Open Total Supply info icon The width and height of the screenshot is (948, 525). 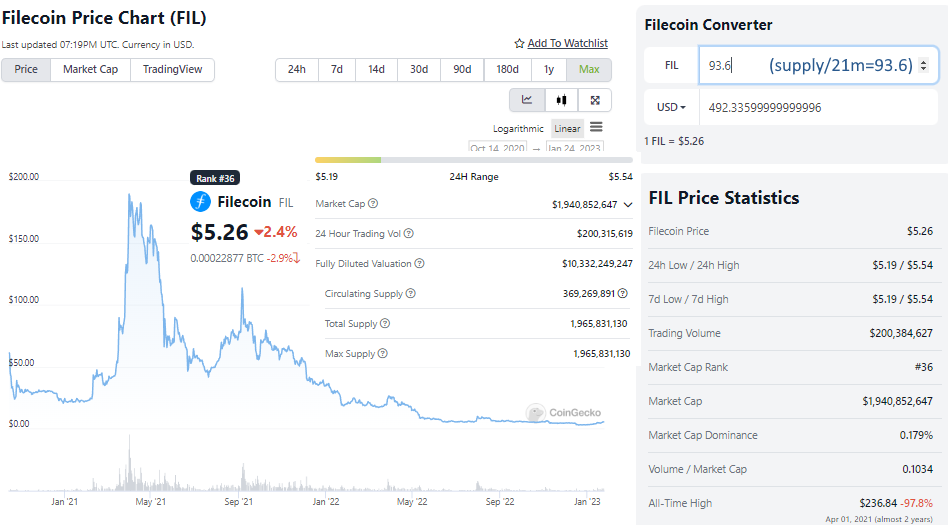tap(385, 324)
